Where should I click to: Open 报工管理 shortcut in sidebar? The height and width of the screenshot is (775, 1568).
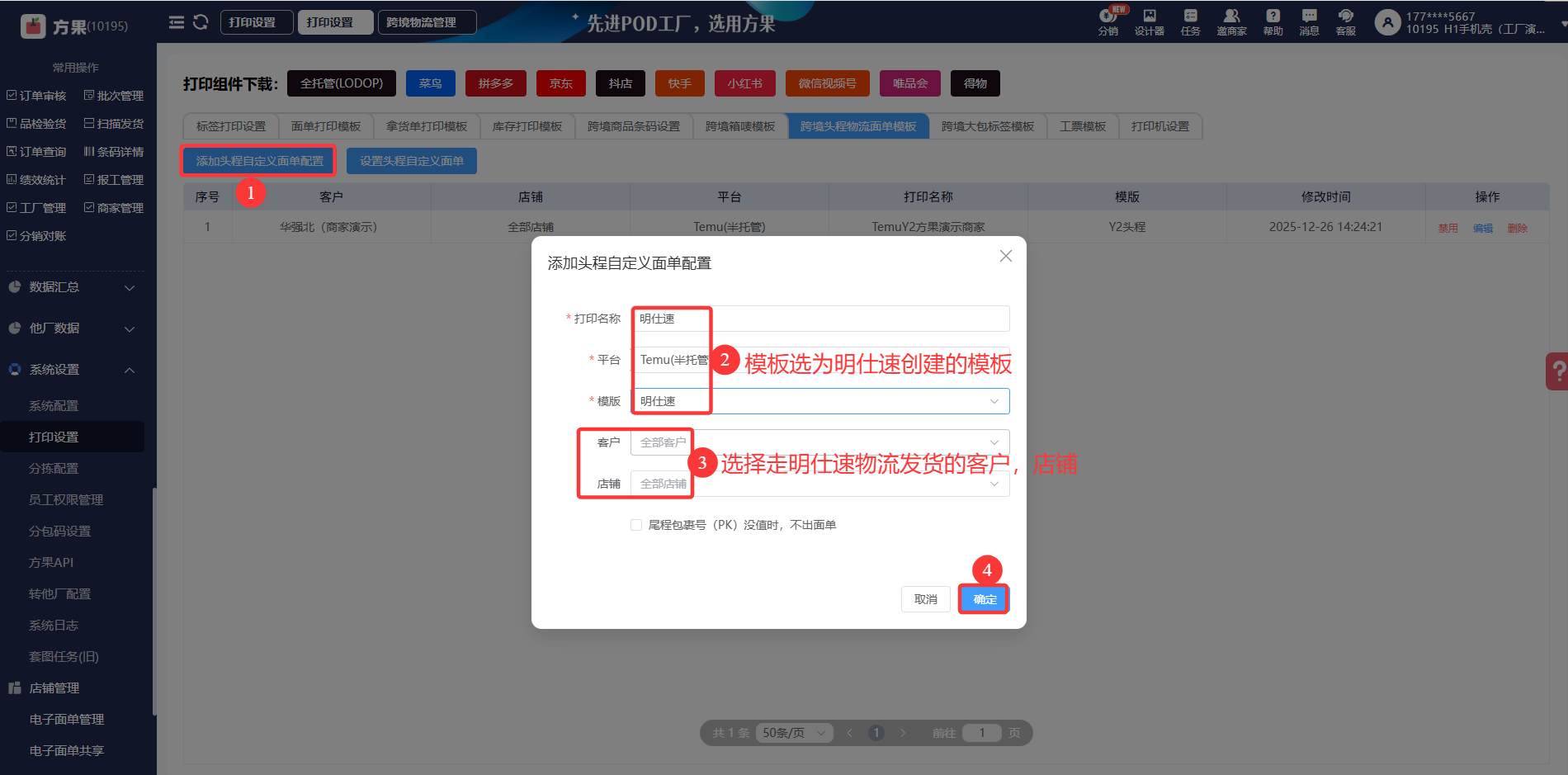(115, 180)
